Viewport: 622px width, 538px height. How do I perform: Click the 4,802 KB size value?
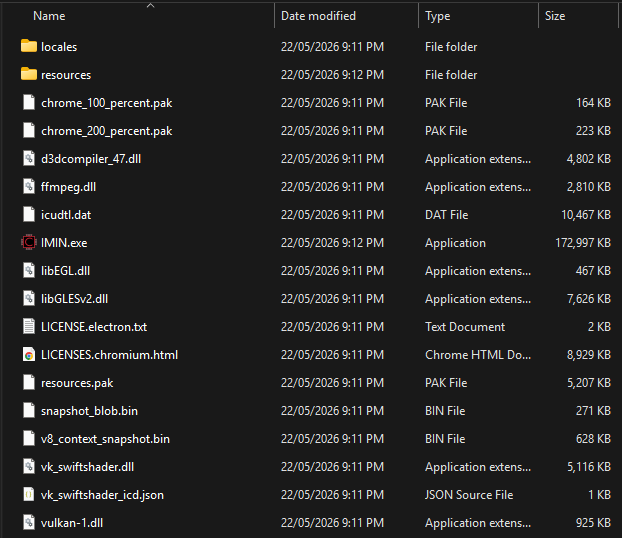pos(589,159)
